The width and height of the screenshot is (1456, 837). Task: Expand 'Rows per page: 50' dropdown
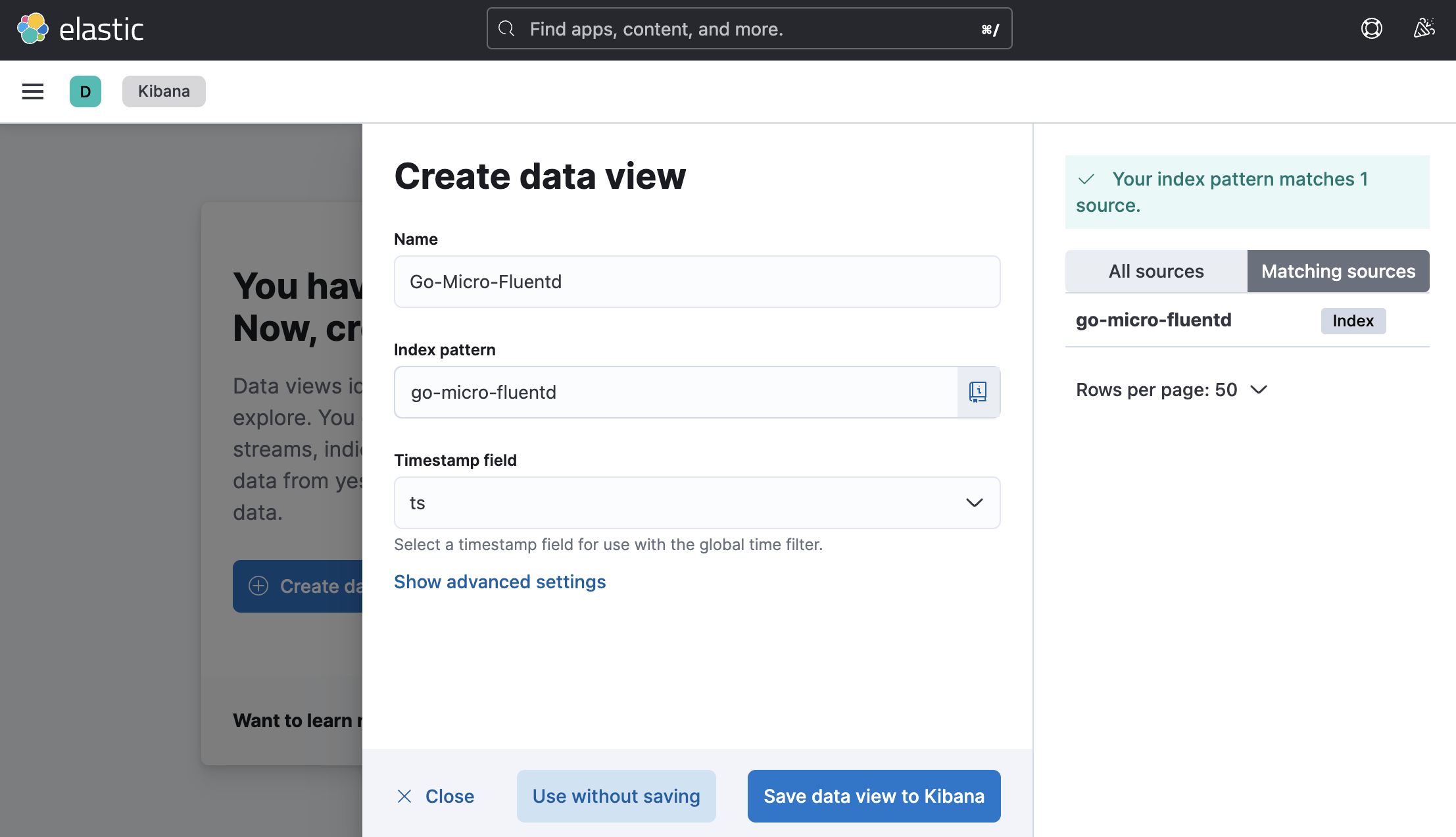tap(1171, 389)
